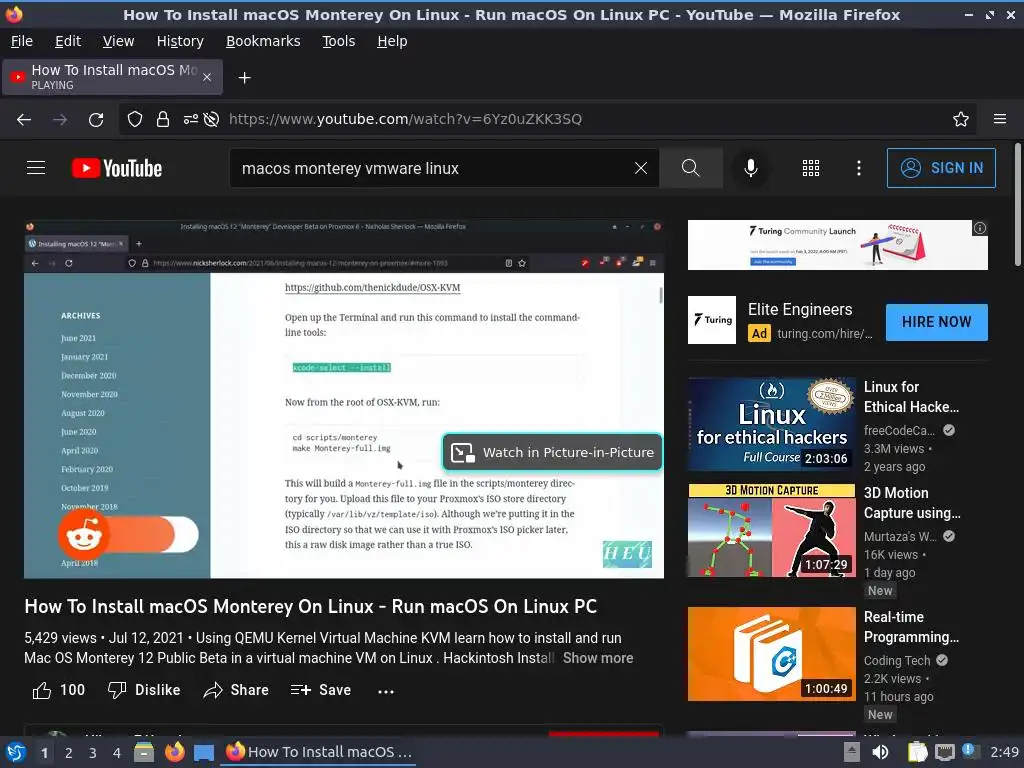Click the video player to pause
1024x768 pixels.
coord(344,399)
